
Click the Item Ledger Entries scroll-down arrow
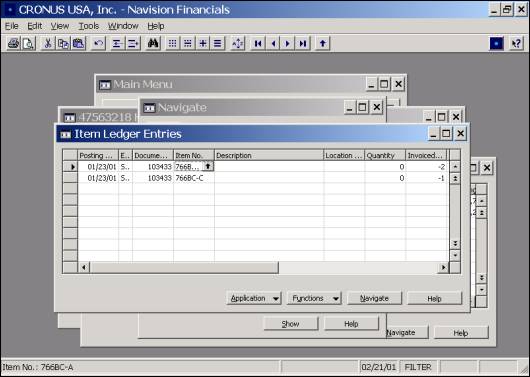[455, 255]
